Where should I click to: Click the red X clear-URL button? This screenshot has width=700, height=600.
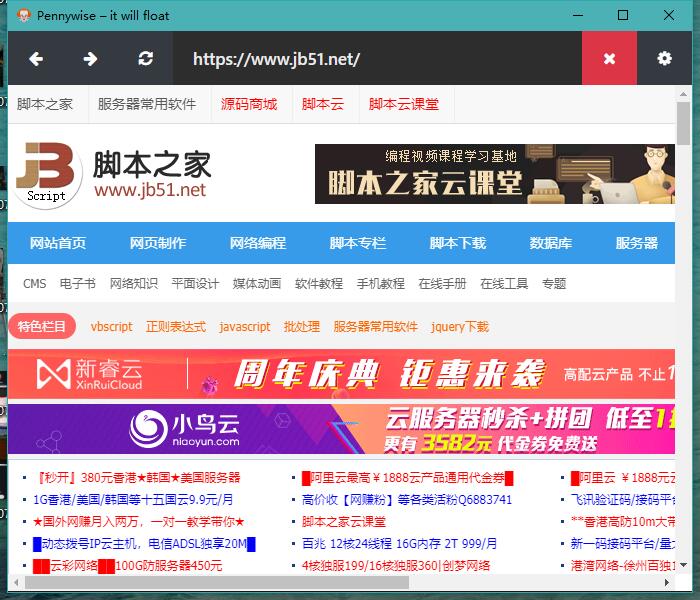click(609, 58)
